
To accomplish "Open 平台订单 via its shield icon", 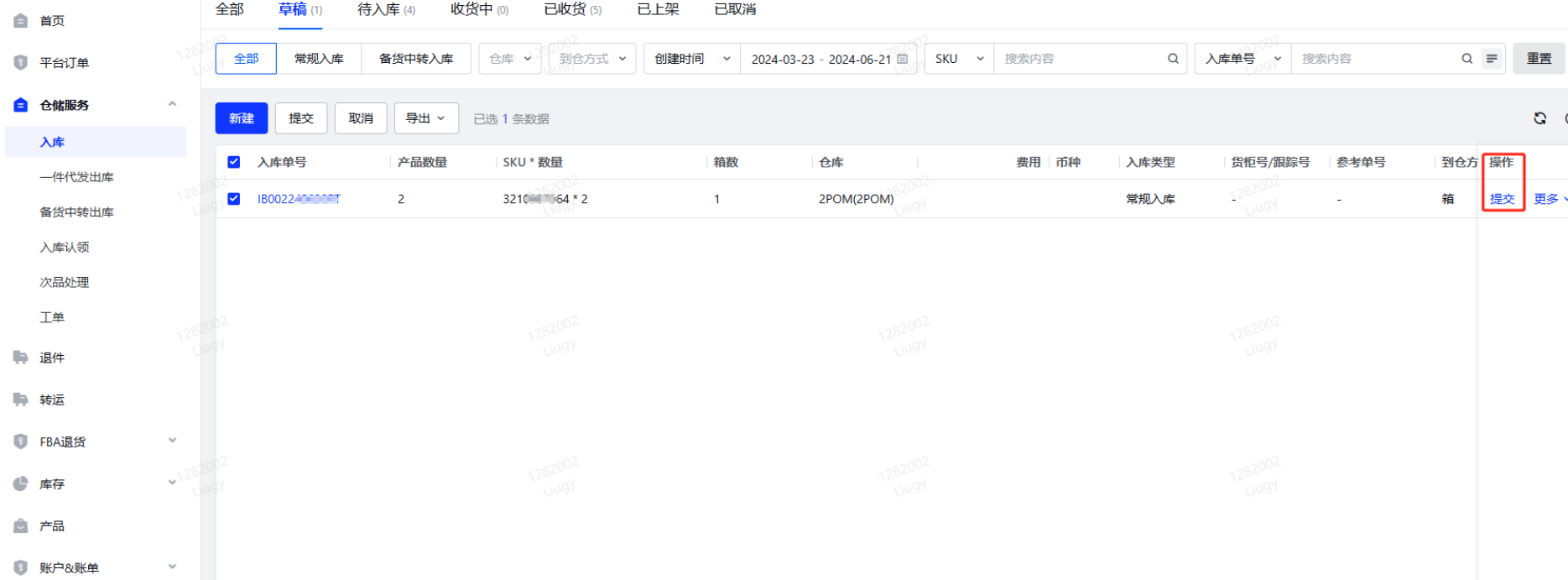I will [21, 63].
